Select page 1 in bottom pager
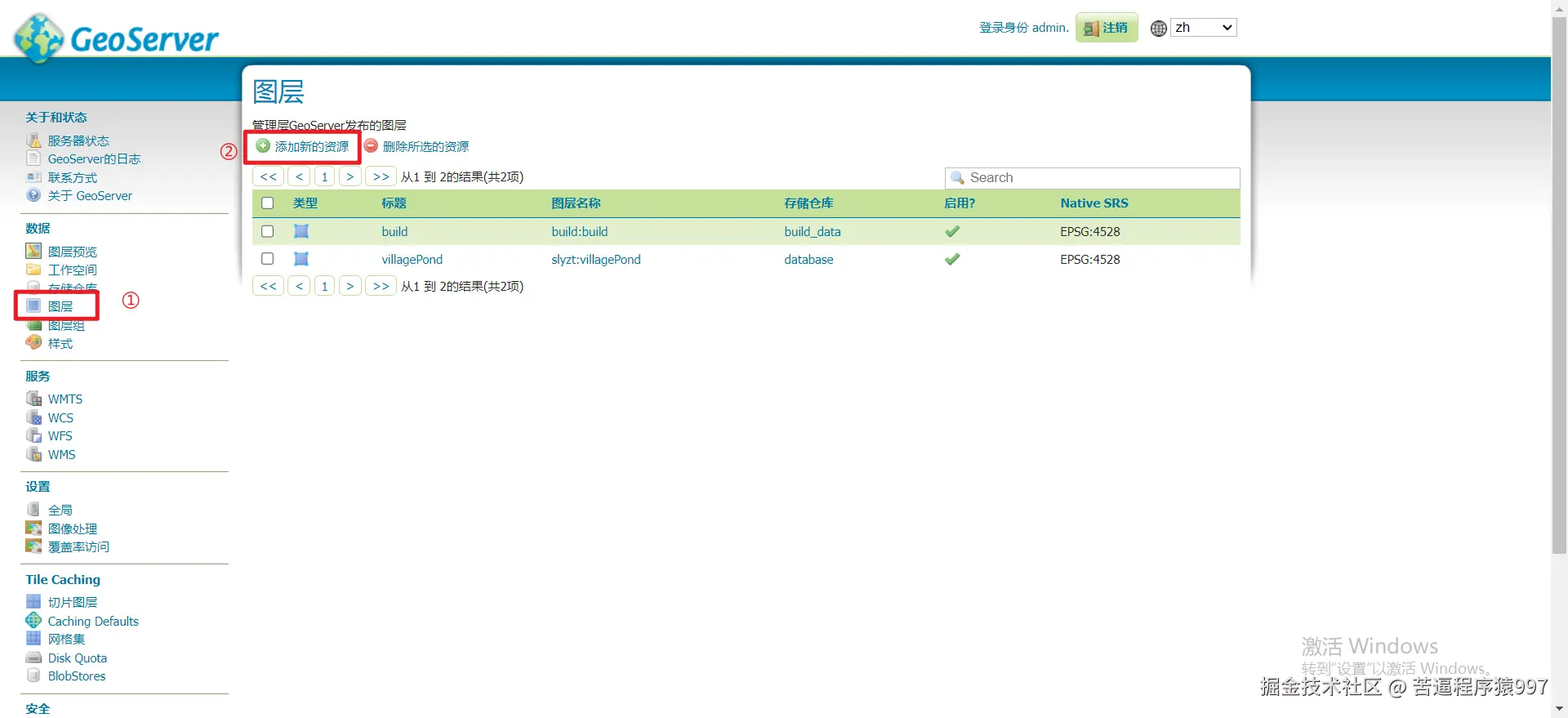The height and width of the screenshot is (718, 1568). [x=324, y=286]
